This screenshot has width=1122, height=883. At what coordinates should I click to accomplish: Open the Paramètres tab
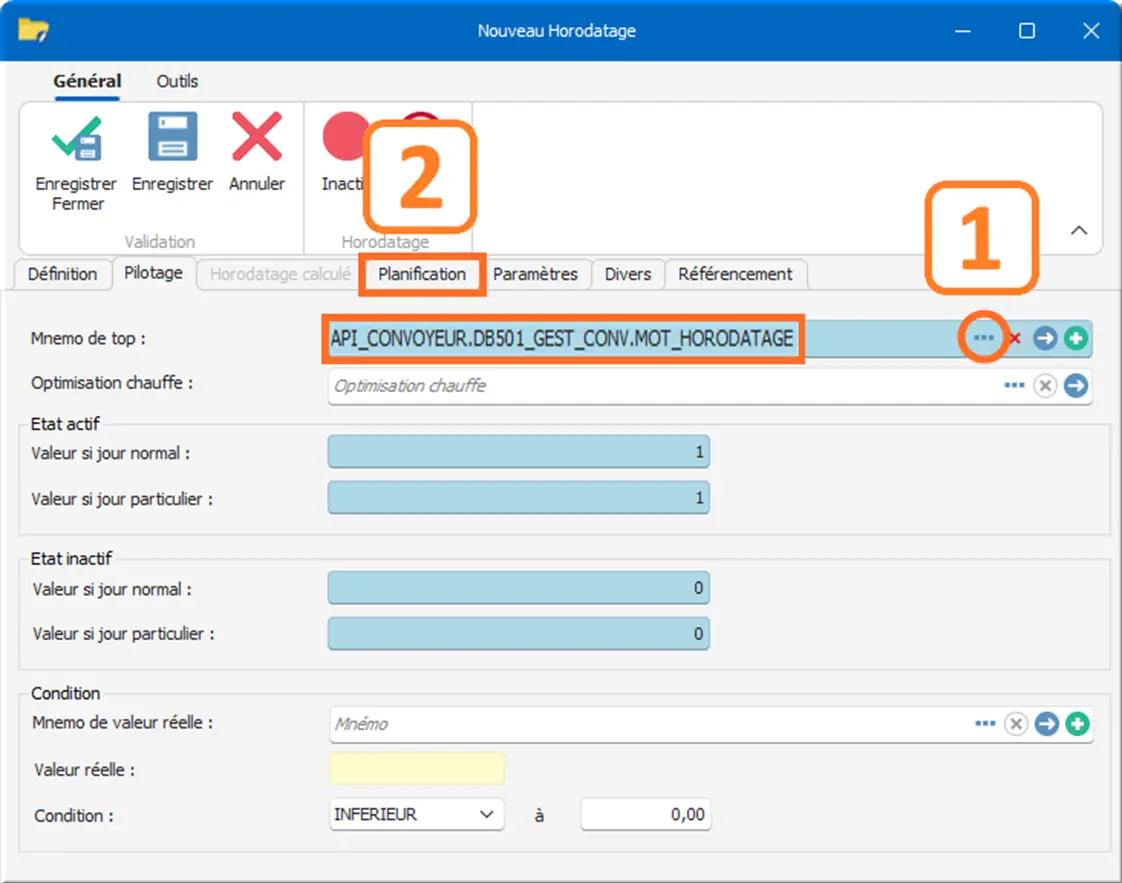click(x=535, y=274)
